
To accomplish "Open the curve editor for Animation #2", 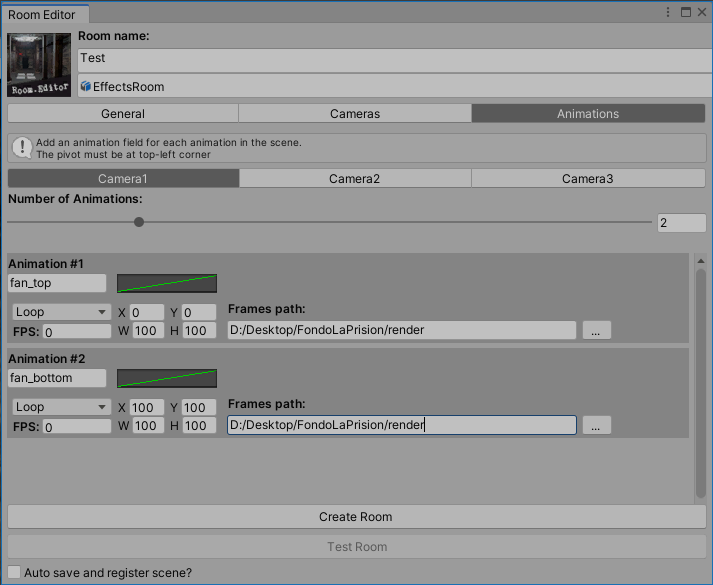I will pos(167,378).
